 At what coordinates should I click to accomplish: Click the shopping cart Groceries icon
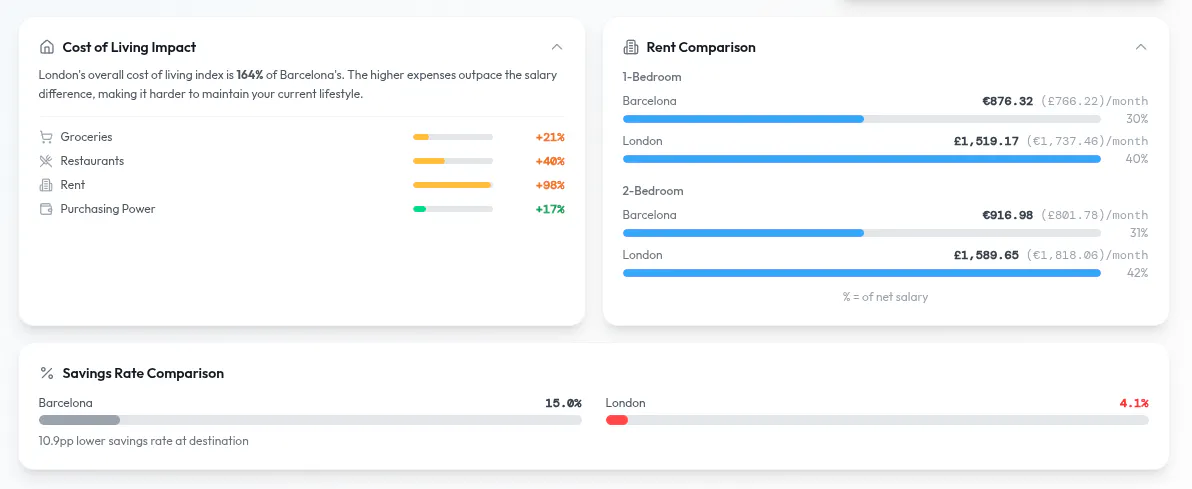(x=46, y=137)
